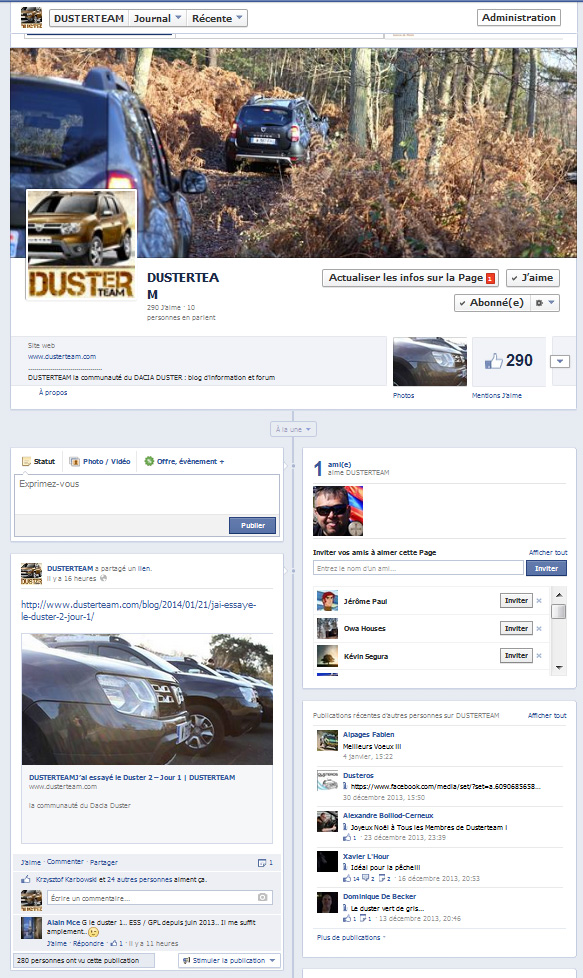
Task: Click like icon on Xavier L'Hour post
Action: click(347, 878)
